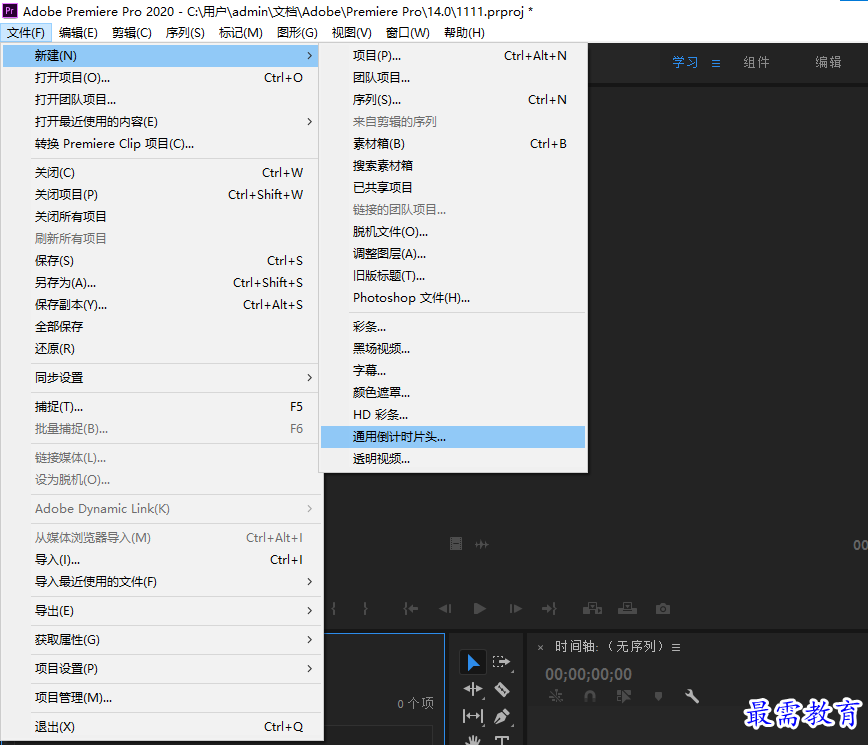Viewport: 868px width, 745px height.
Task: Choose 字幕... in New submenu
Action: (x=453, y=370)
